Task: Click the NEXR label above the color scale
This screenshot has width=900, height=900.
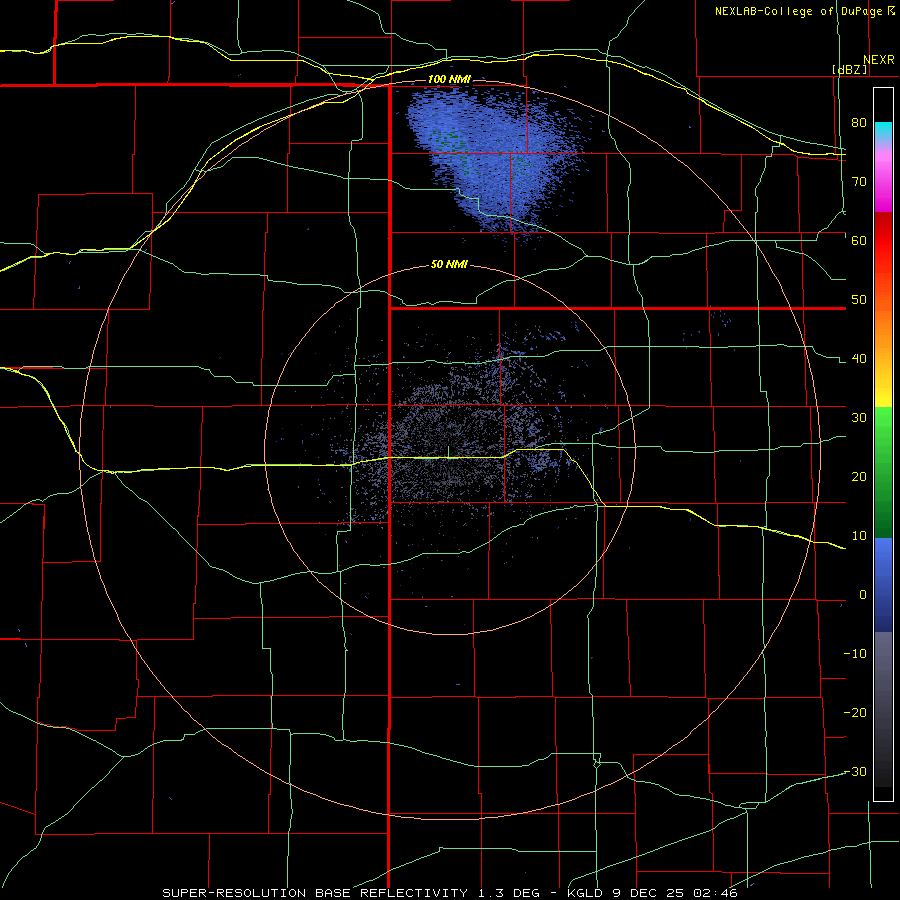Action: coord(879,60)
